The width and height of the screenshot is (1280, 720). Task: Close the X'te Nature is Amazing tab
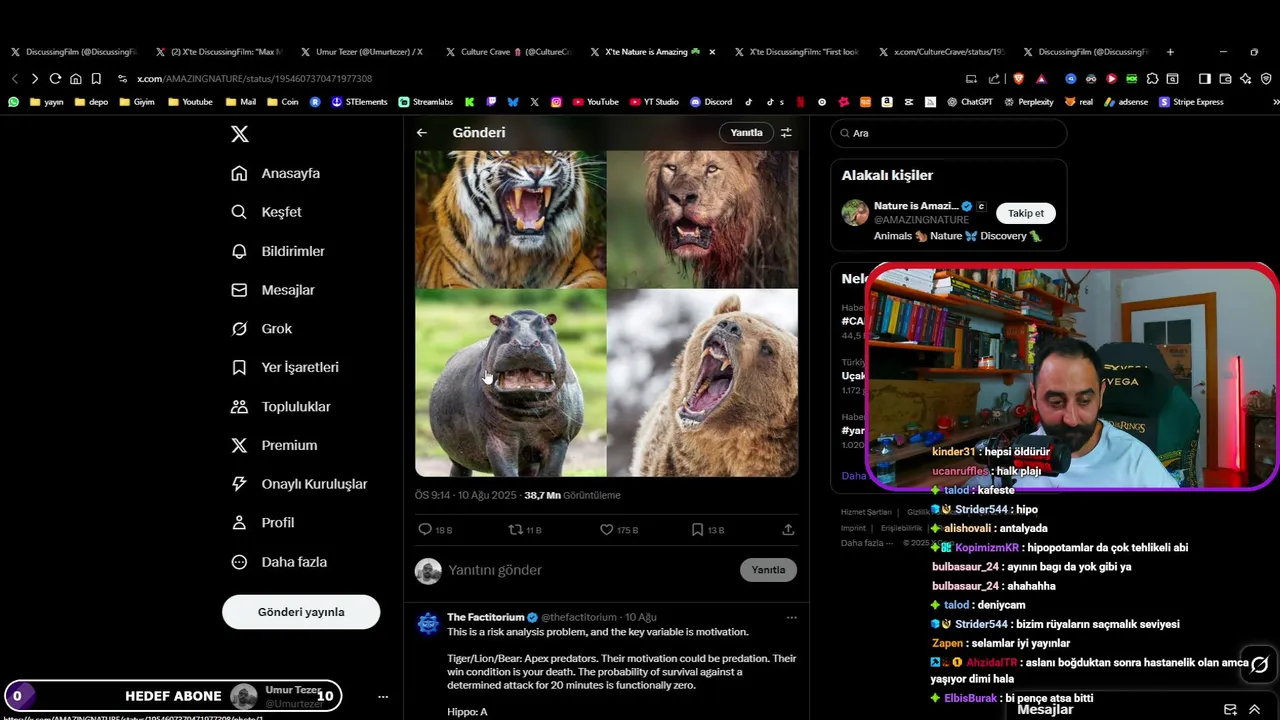point(712,52)
